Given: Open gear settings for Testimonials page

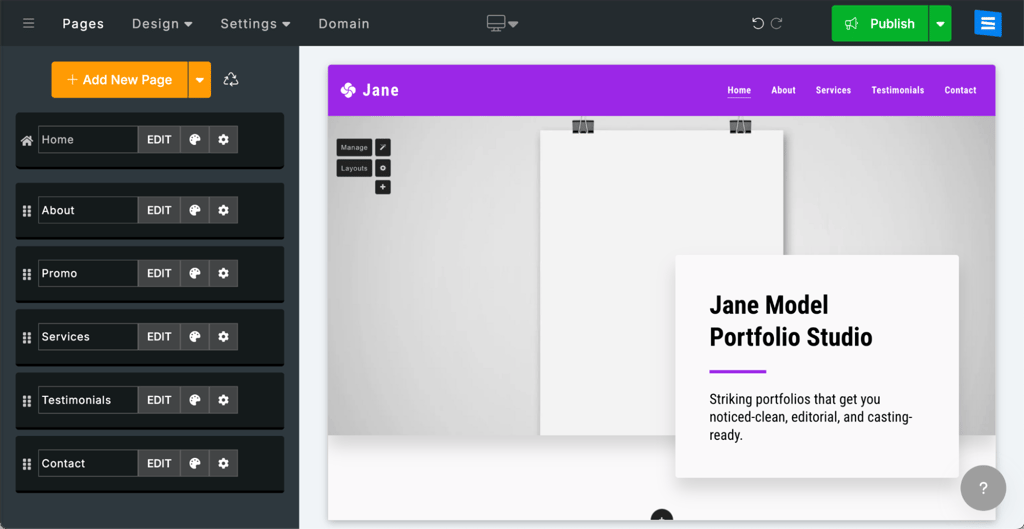Looking at the screenshot, I should (x=223, y=400).
